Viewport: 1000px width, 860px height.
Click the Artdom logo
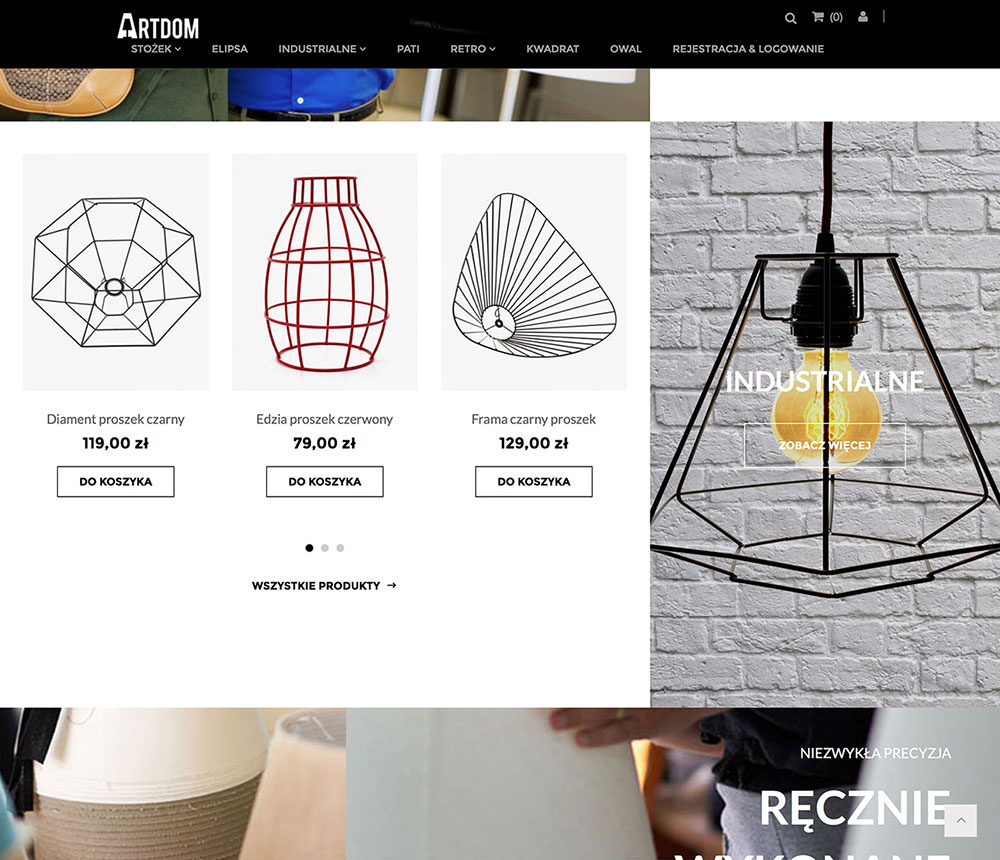pos(158,27)
